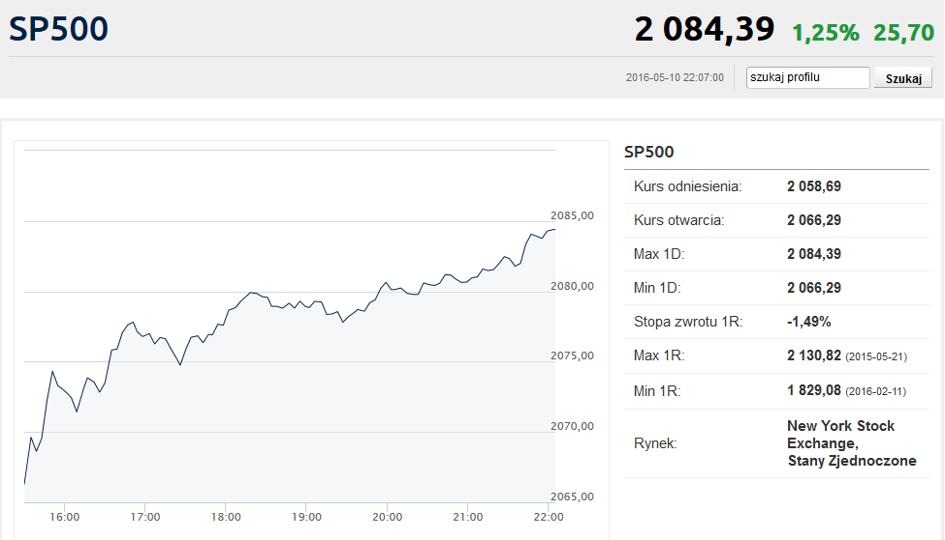Click the 25,70 point change value
Screen dimensions: 945x540
point(903,33)
